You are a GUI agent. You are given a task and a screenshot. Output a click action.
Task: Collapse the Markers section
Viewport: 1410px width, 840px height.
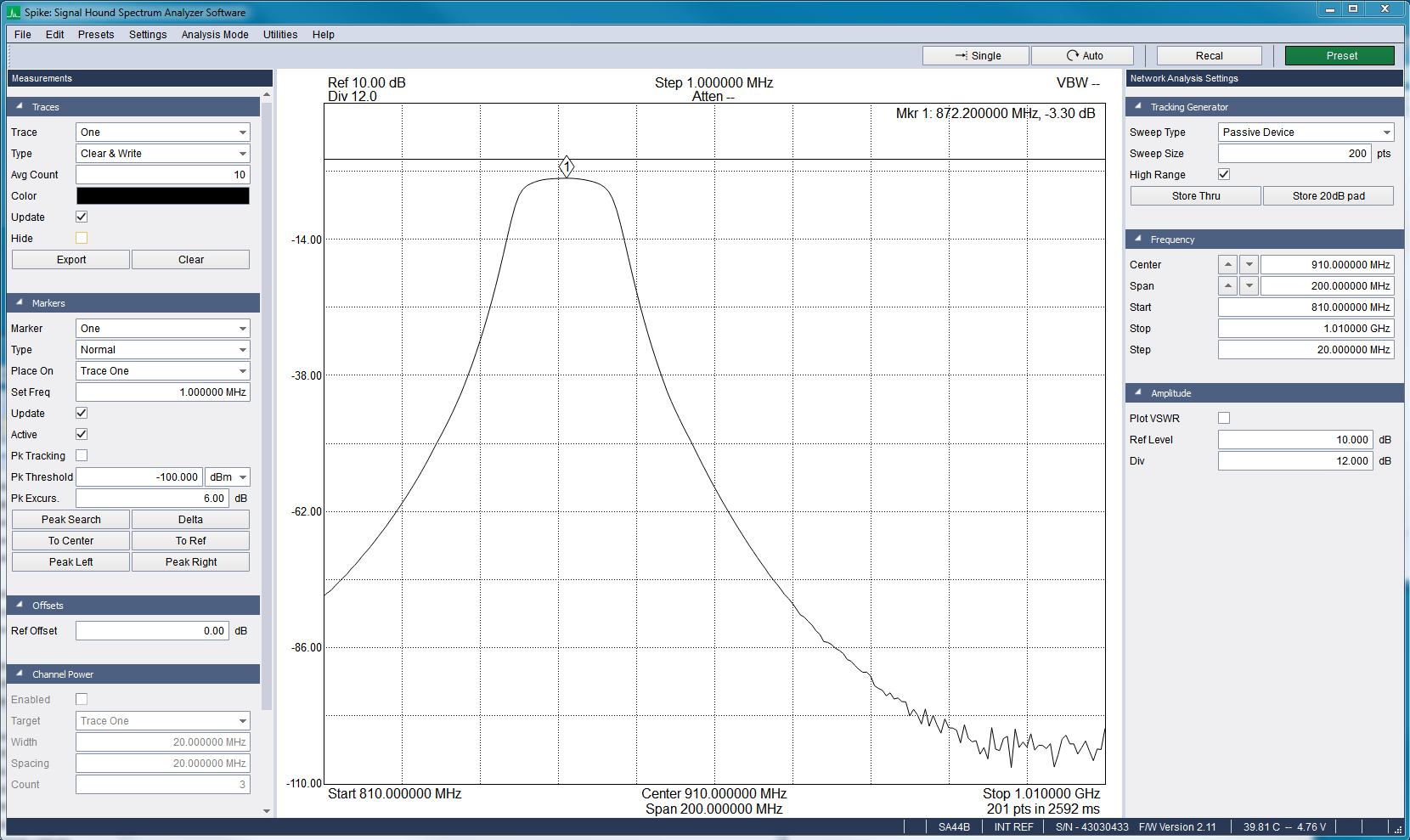19,303
